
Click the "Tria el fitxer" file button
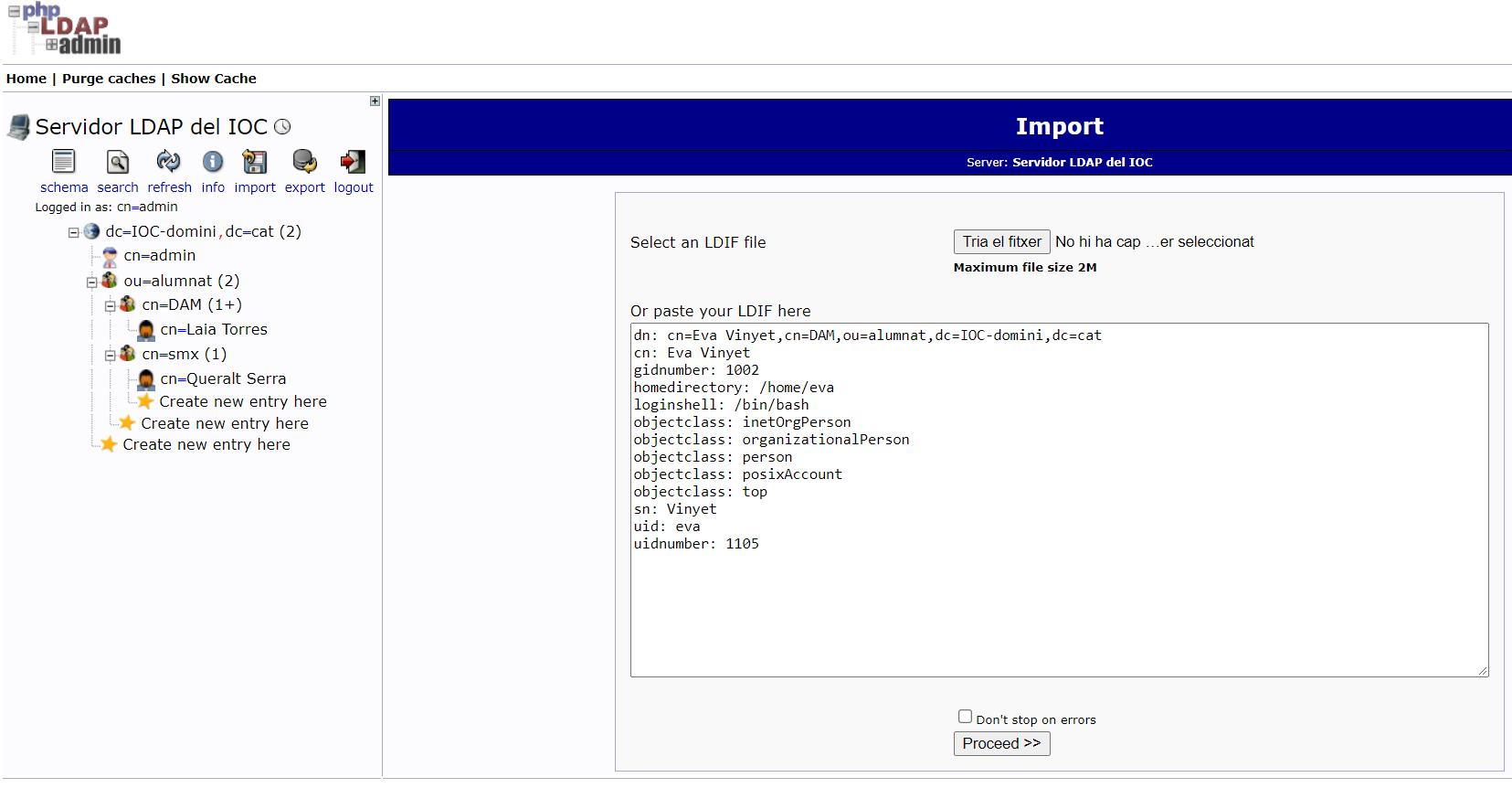1001,241
